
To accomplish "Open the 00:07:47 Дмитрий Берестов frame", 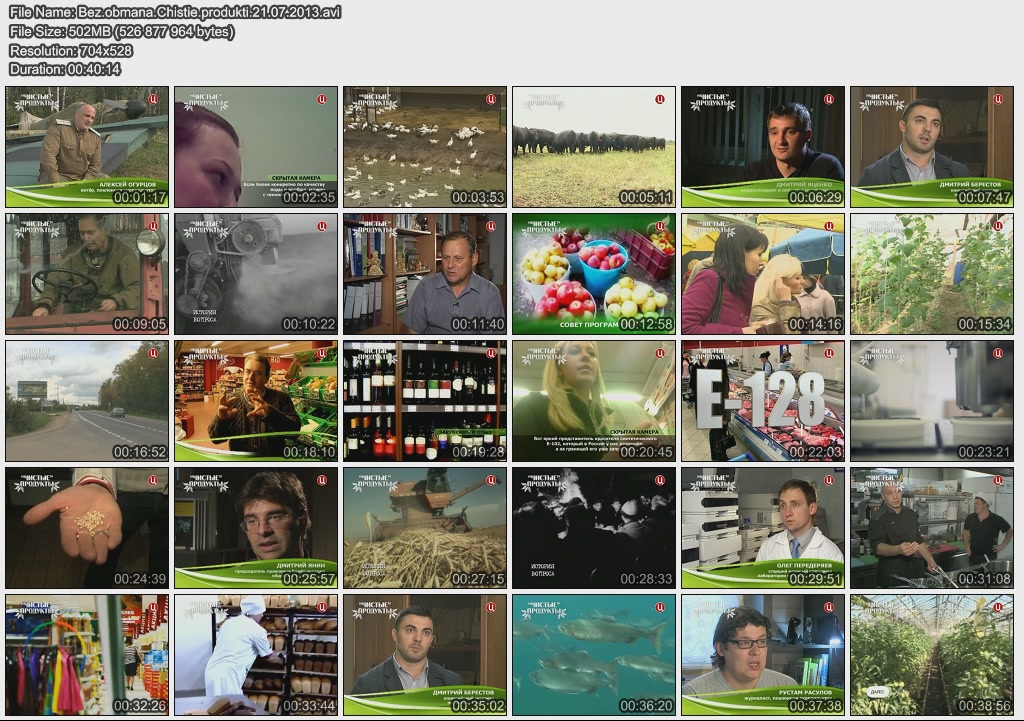I will [x=931, y=147].
